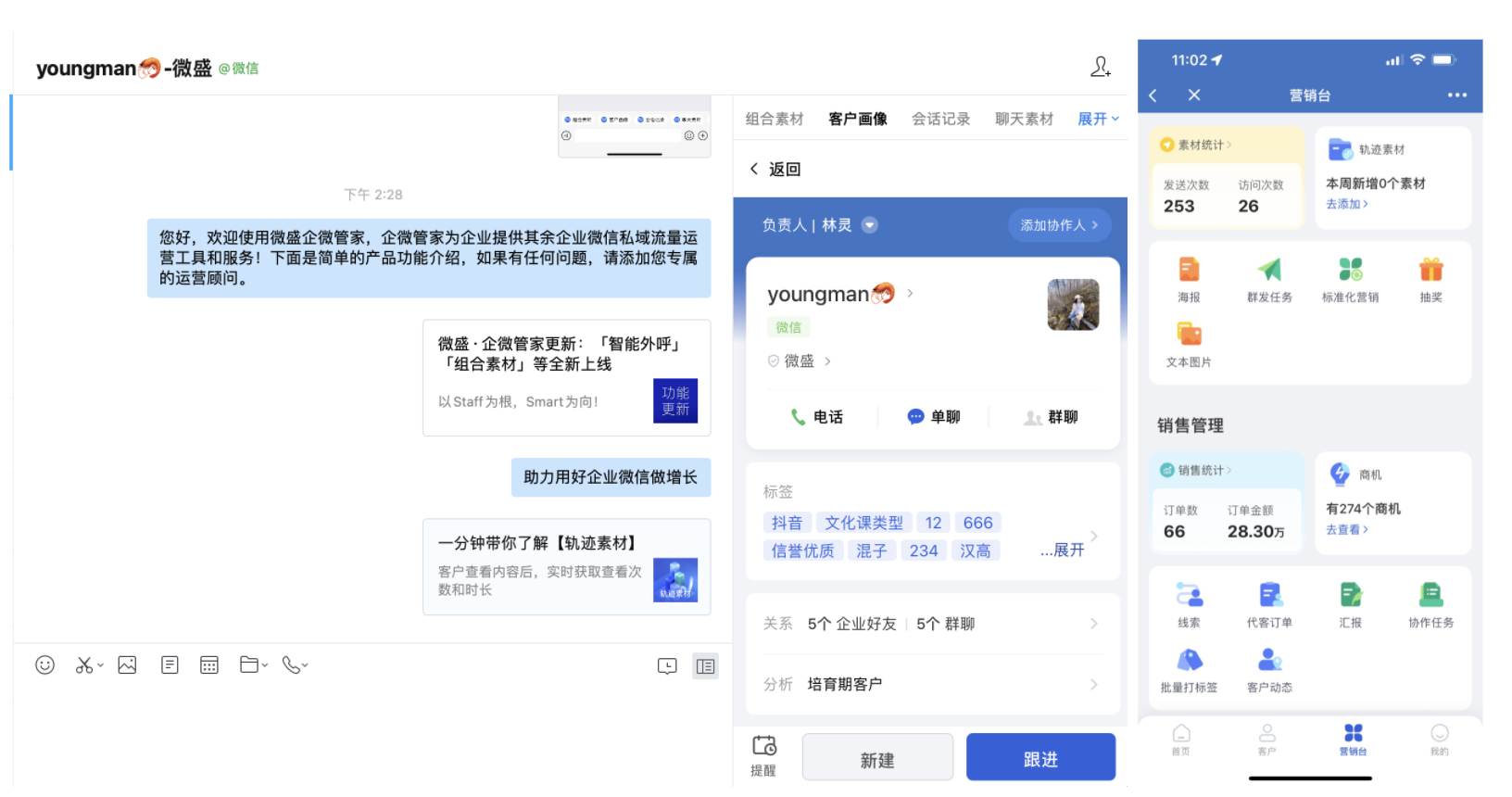This screenshot has height=797, width=1512.
Task: Open the youngman customer avatar photo
Action: coord(1073,304)
